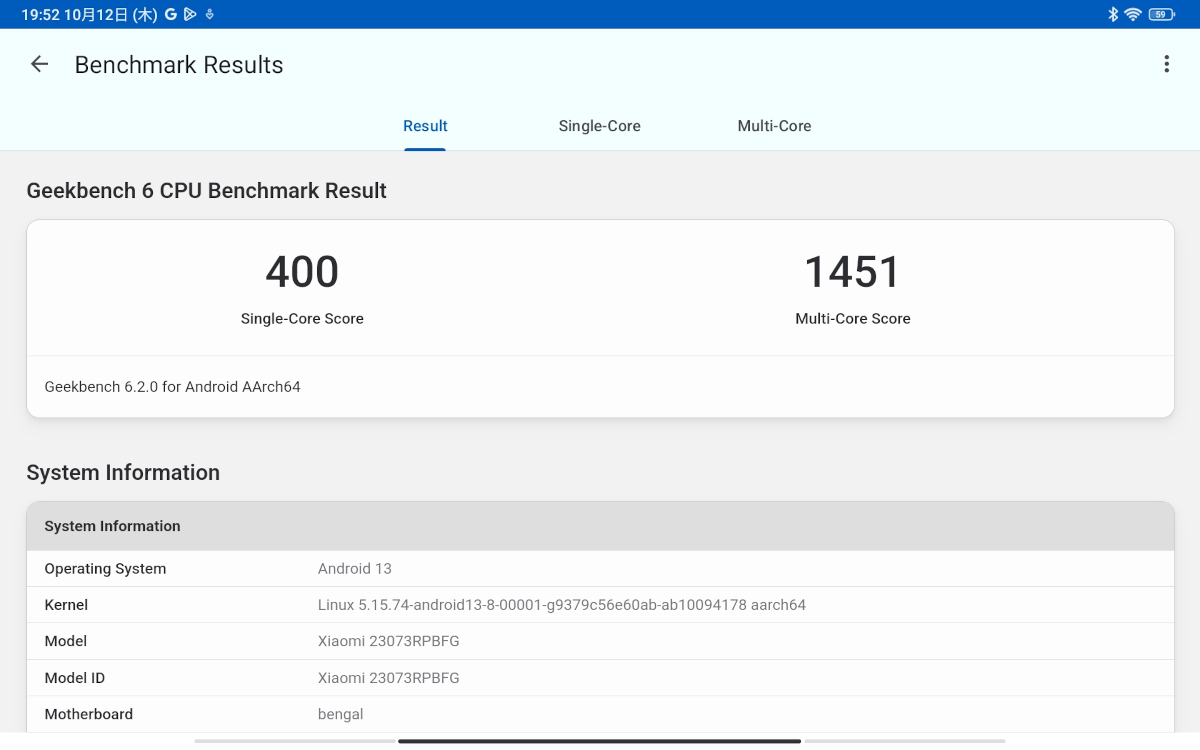Tap the Model row label
This screenshot has width=1200, height=750.
[66, 641]
